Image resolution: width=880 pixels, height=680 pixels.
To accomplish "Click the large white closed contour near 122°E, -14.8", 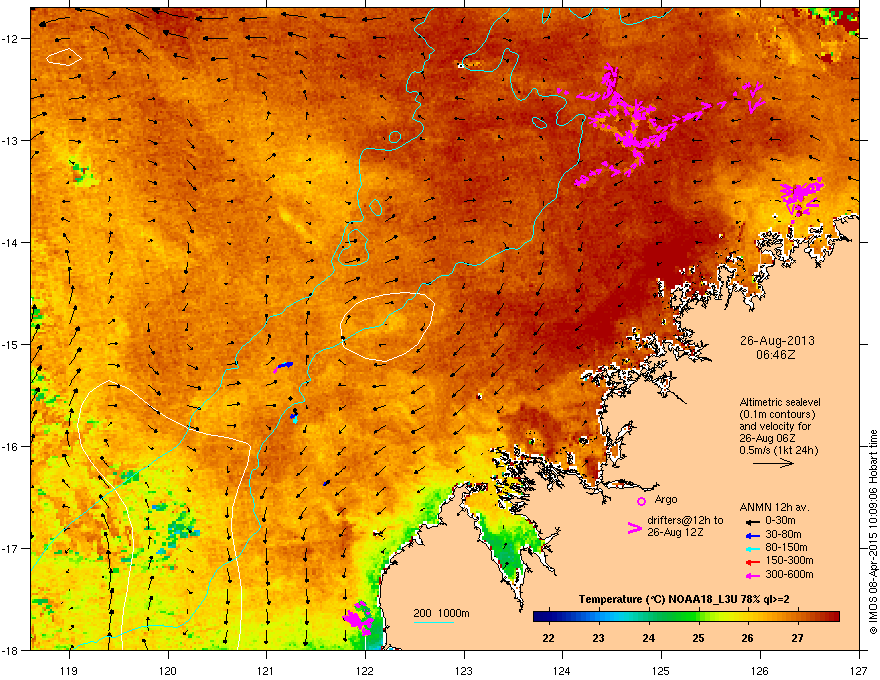I will click(x=387, y=327).
